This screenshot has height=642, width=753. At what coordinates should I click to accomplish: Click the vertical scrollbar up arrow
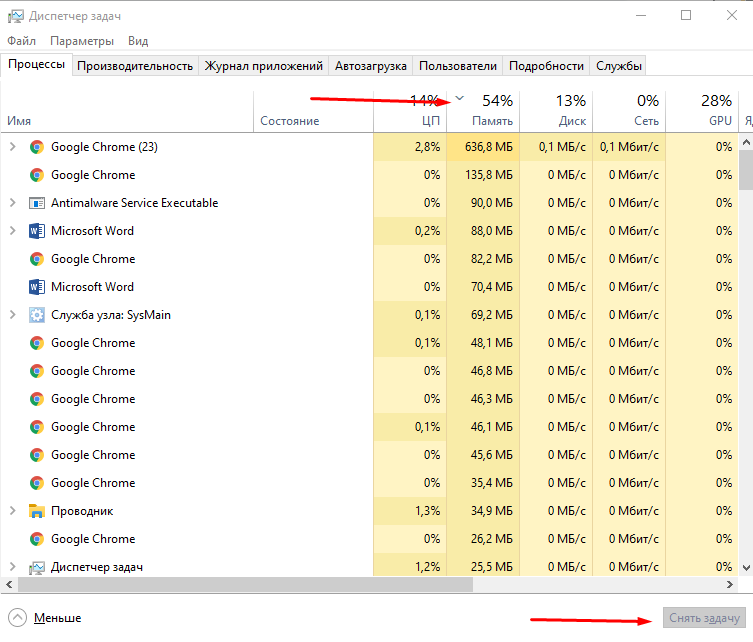click(746, 142)
